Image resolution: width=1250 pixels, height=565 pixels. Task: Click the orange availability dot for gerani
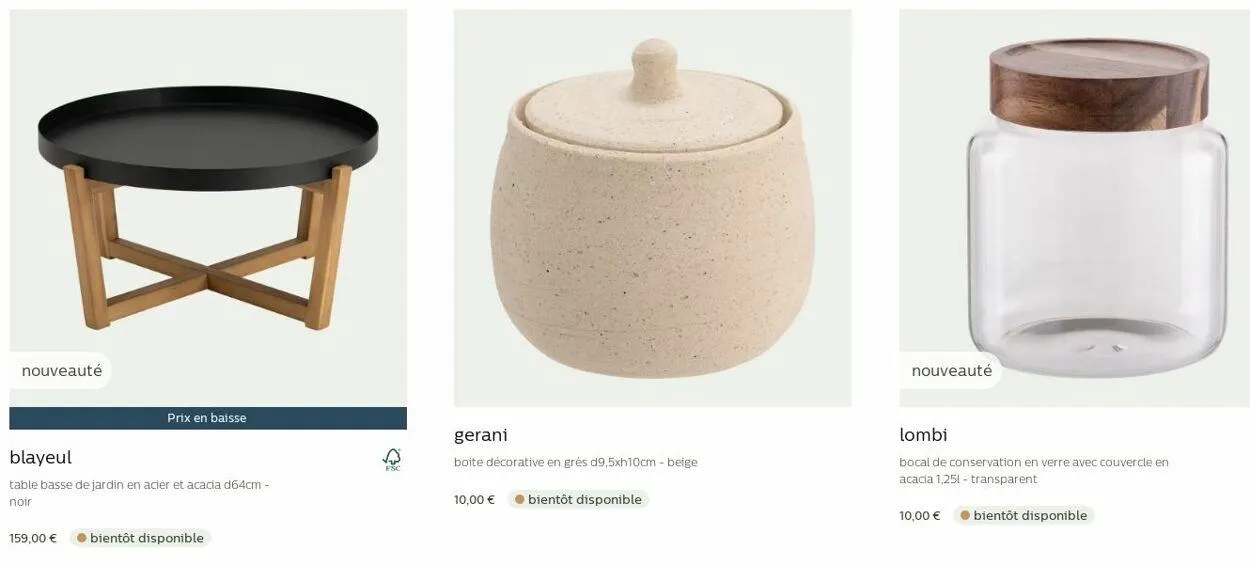[520, 499]
